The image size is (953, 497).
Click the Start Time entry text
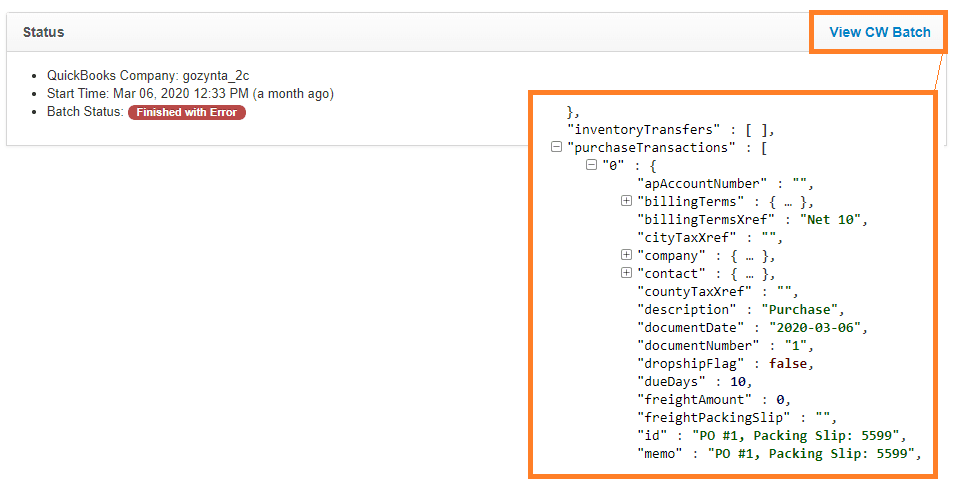coord(190,94)
